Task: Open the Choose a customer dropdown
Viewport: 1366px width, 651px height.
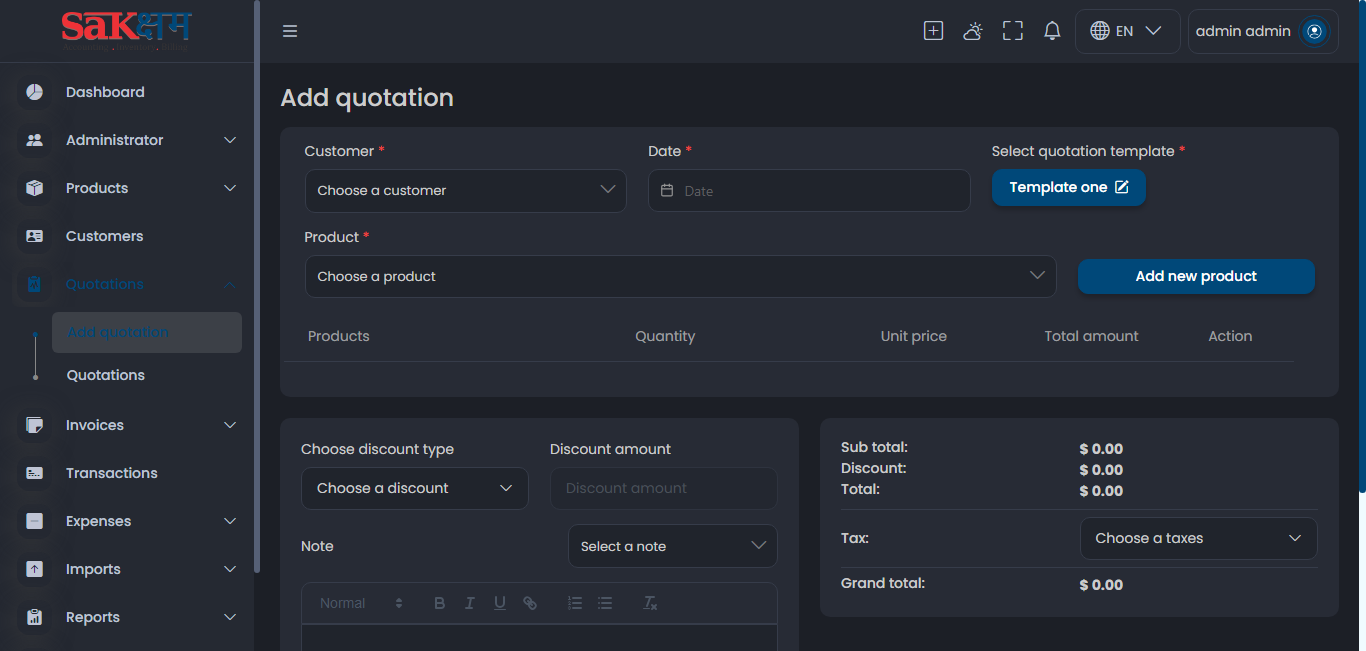Action: pyautogui.click(x=465, y=191)
